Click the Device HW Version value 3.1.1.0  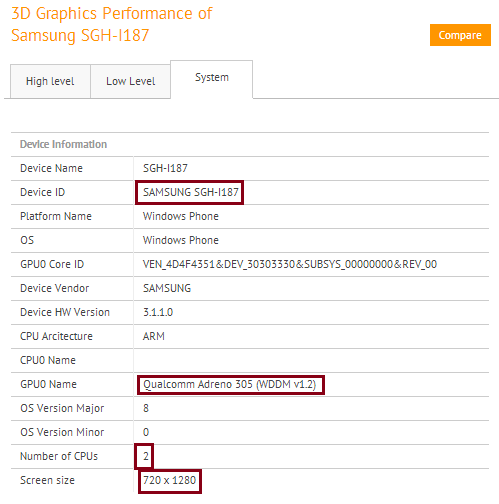click(x=158, y=312)
